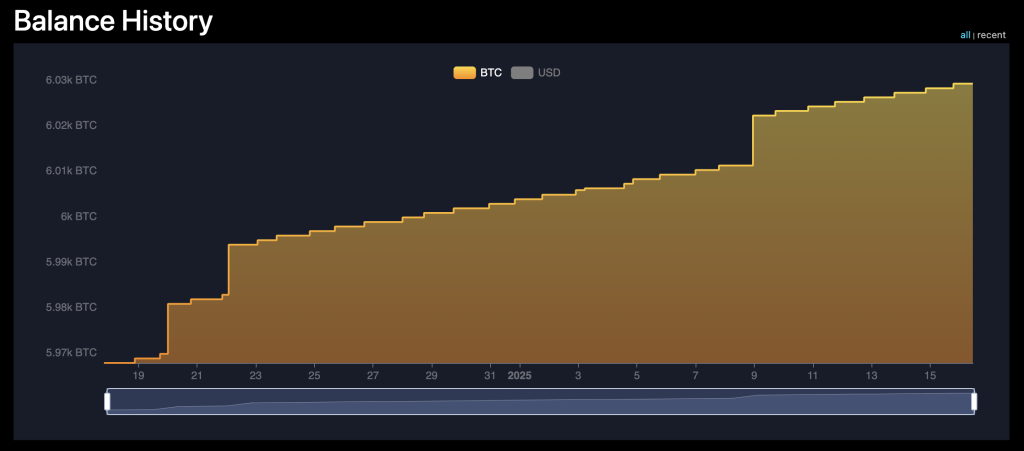This screenshot has width=1024, height=451.
Task: Click the orange BTC legend swatch
Action: [464, 73]
